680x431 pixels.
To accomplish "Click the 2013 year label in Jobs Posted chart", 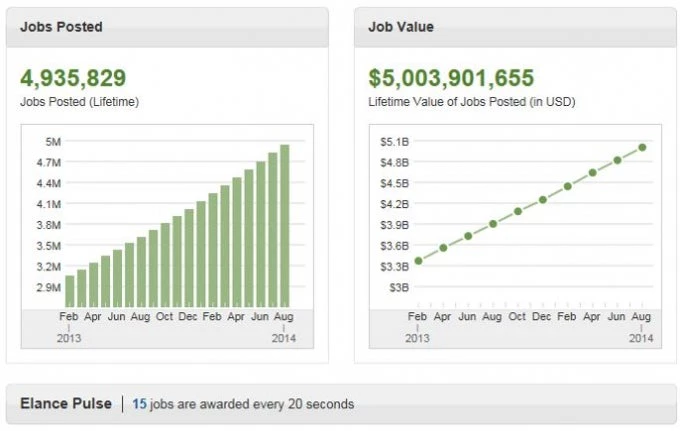I will (x=69, y=338).
